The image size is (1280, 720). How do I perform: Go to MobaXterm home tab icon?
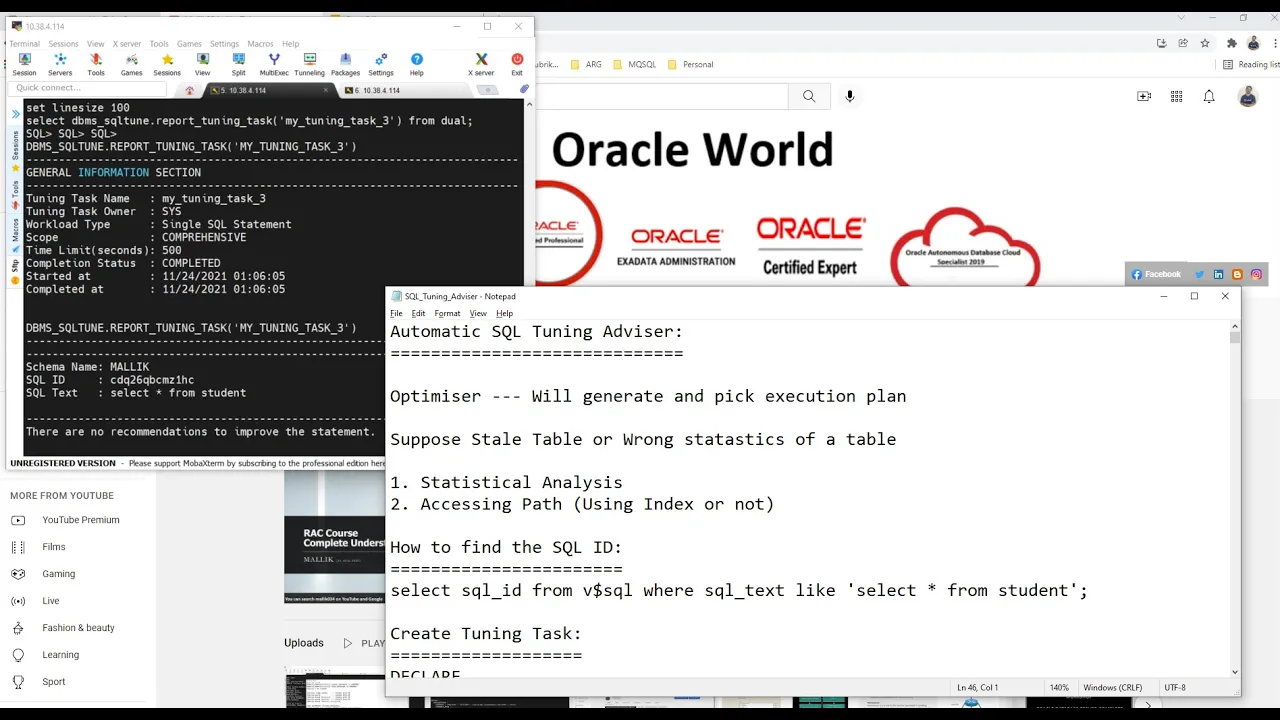pyautogui.click(x=190, y=90)
